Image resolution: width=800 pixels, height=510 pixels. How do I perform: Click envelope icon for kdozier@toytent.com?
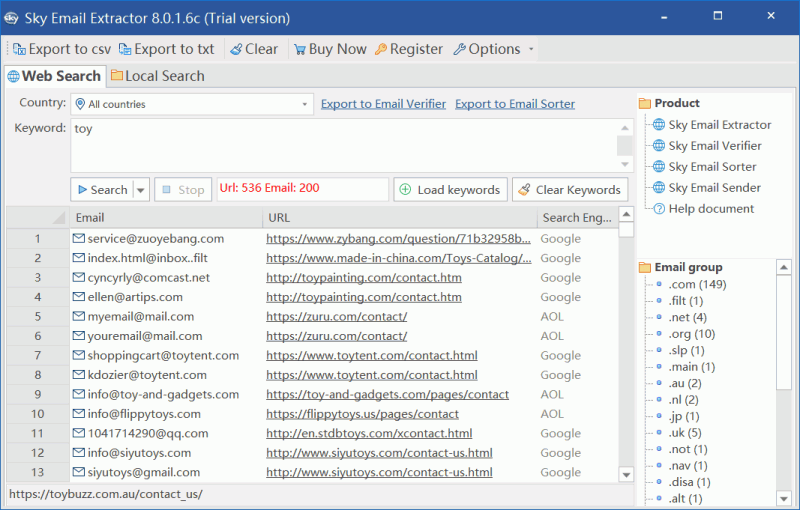click(x=79, y=375)
